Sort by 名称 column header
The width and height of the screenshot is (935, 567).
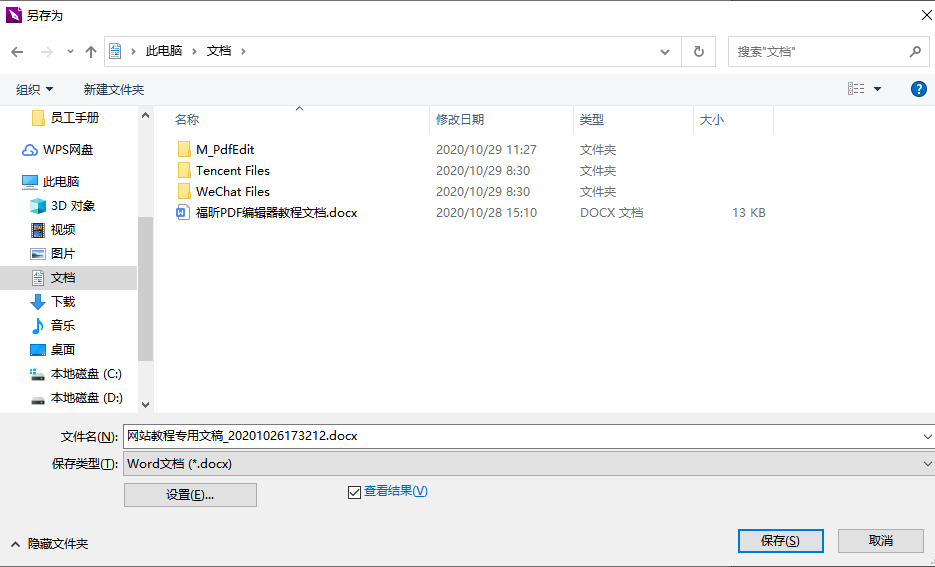pos(187,120)
